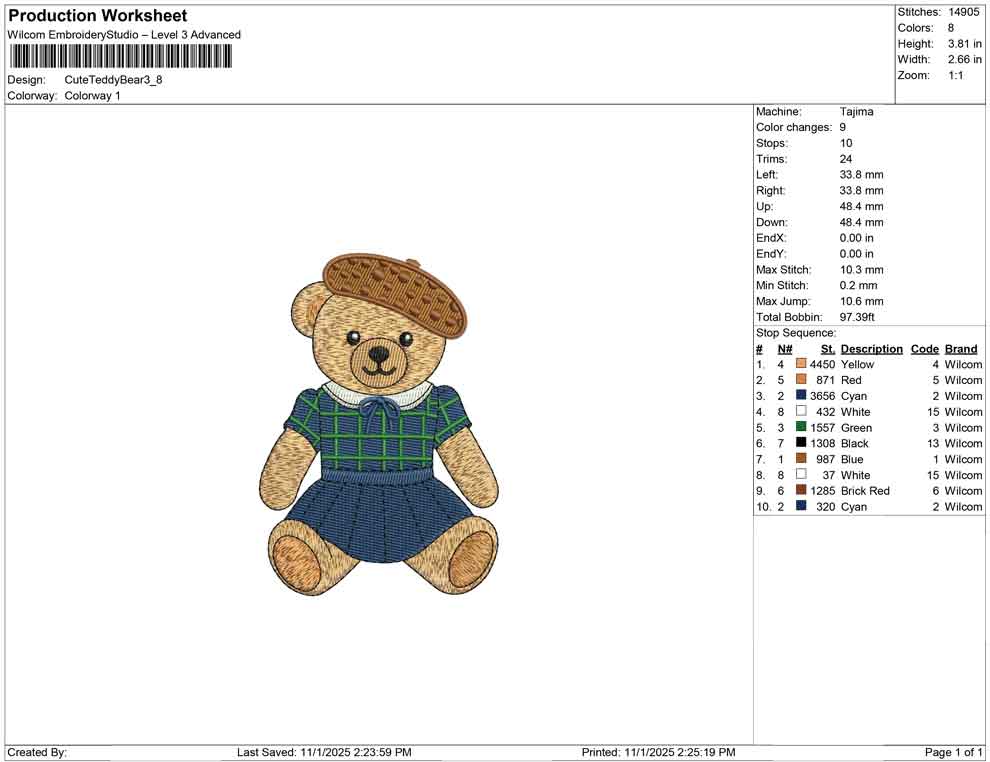
Task: Click the Code column header
Action: coord(924,348)
